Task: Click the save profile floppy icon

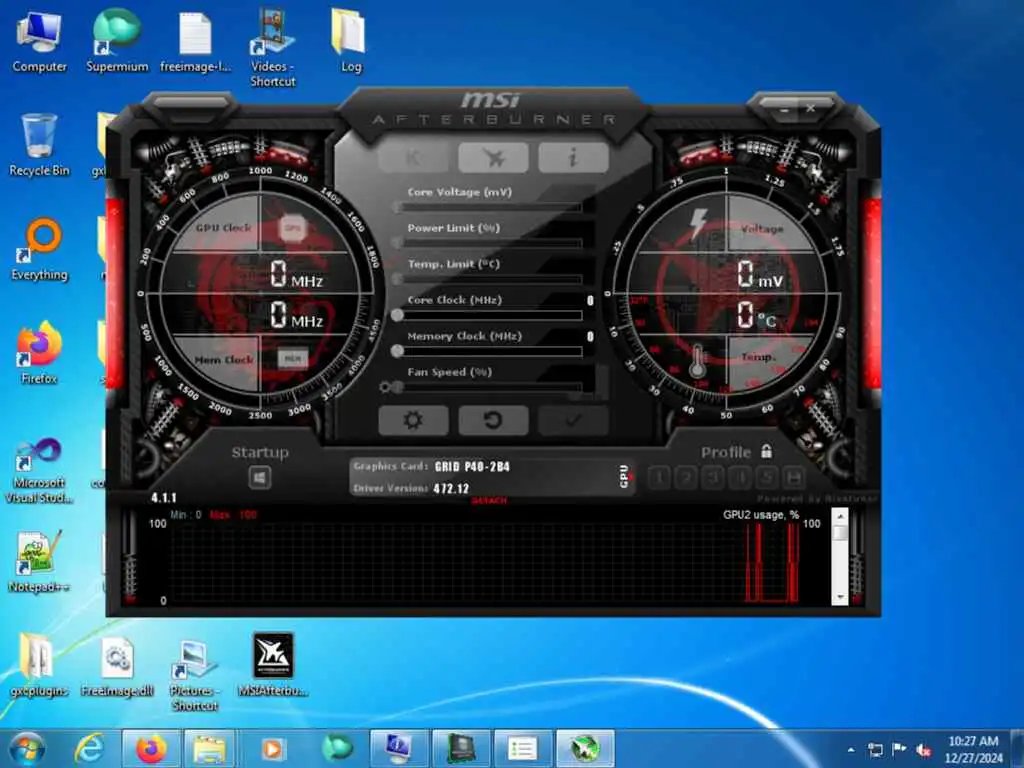Action: coord(793,478)
